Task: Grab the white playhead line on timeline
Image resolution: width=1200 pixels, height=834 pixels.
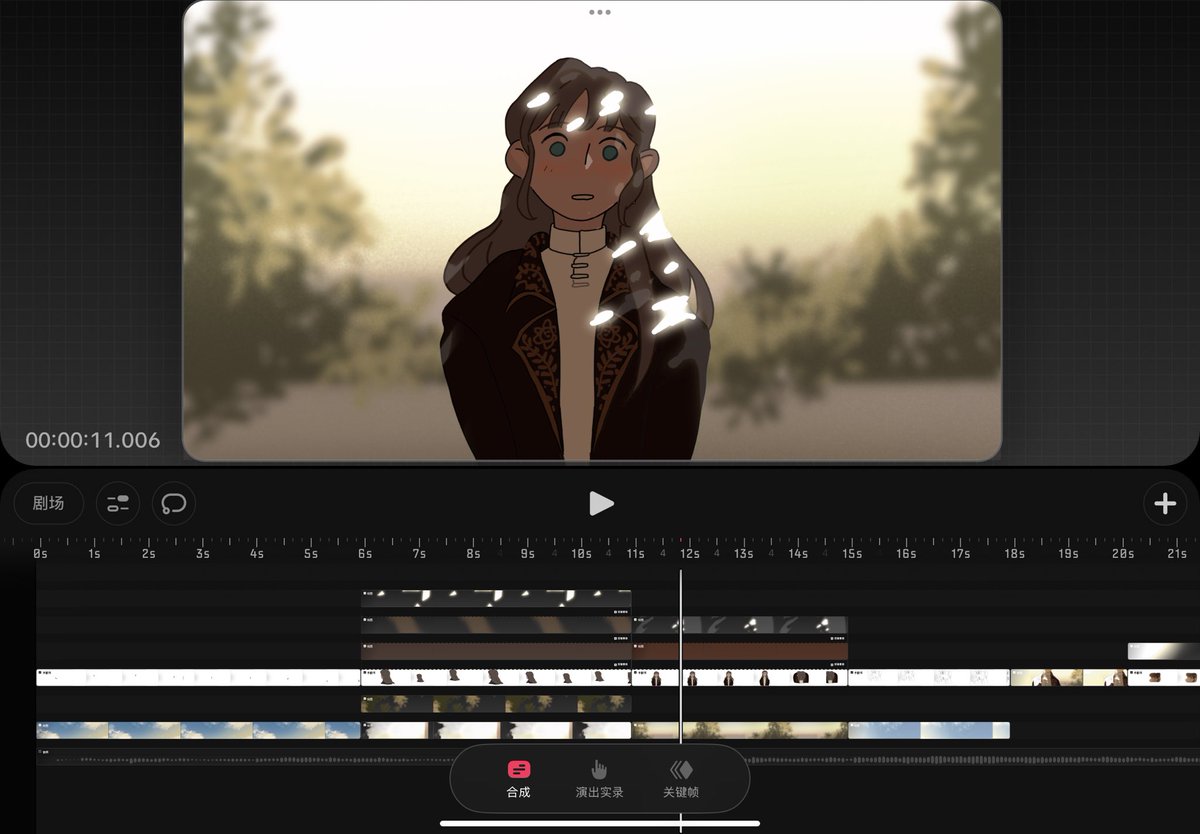Action: (x=681, y=655)
